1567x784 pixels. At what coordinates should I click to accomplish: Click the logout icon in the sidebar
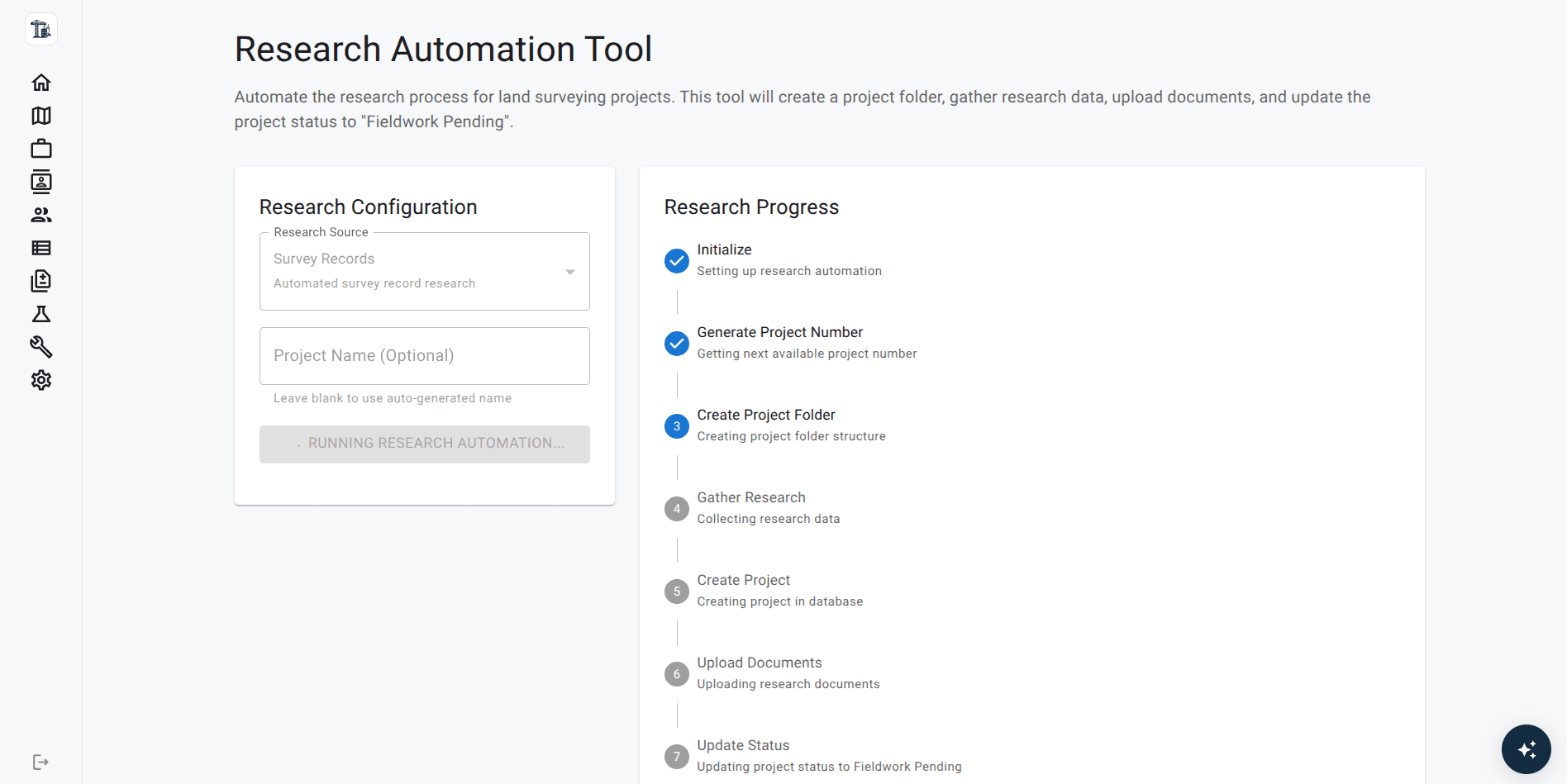pos(41,762)
